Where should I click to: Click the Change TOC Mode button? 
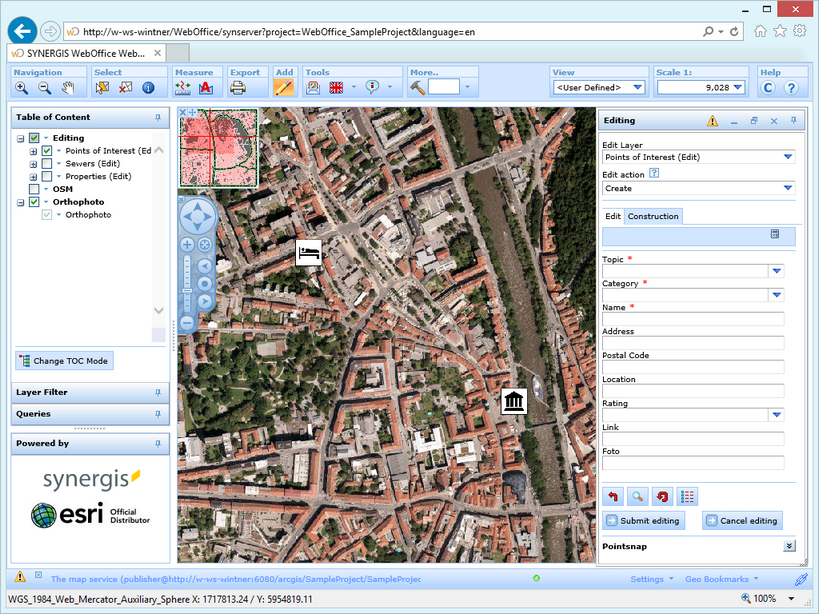[x=63, y=359]
